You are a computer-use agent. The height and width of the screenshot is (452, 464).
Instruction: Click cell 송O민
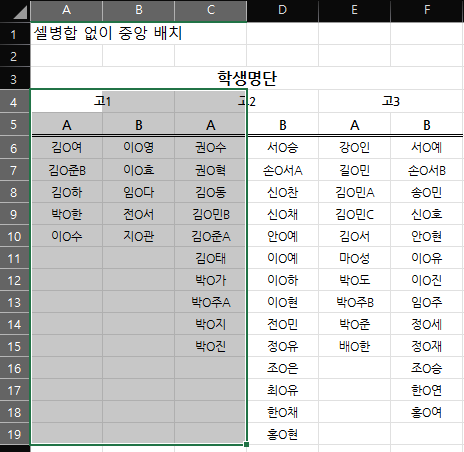427,192
